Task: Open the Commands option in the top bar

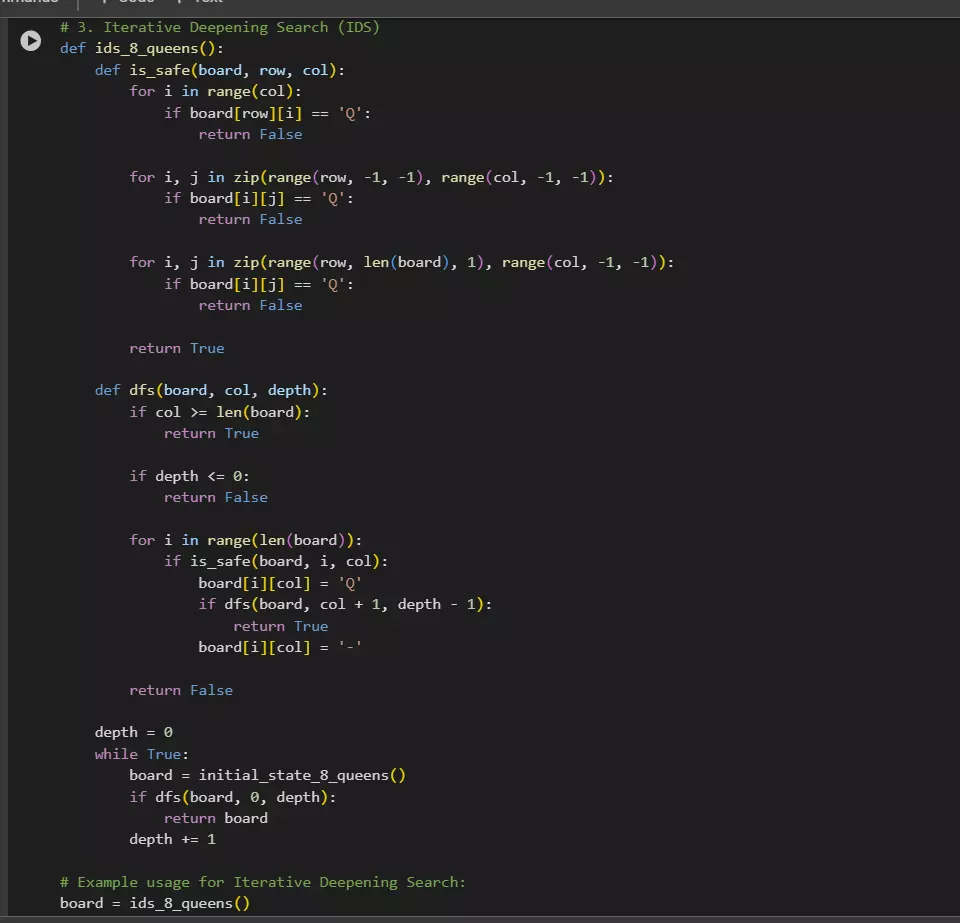Action: [30, 3]
